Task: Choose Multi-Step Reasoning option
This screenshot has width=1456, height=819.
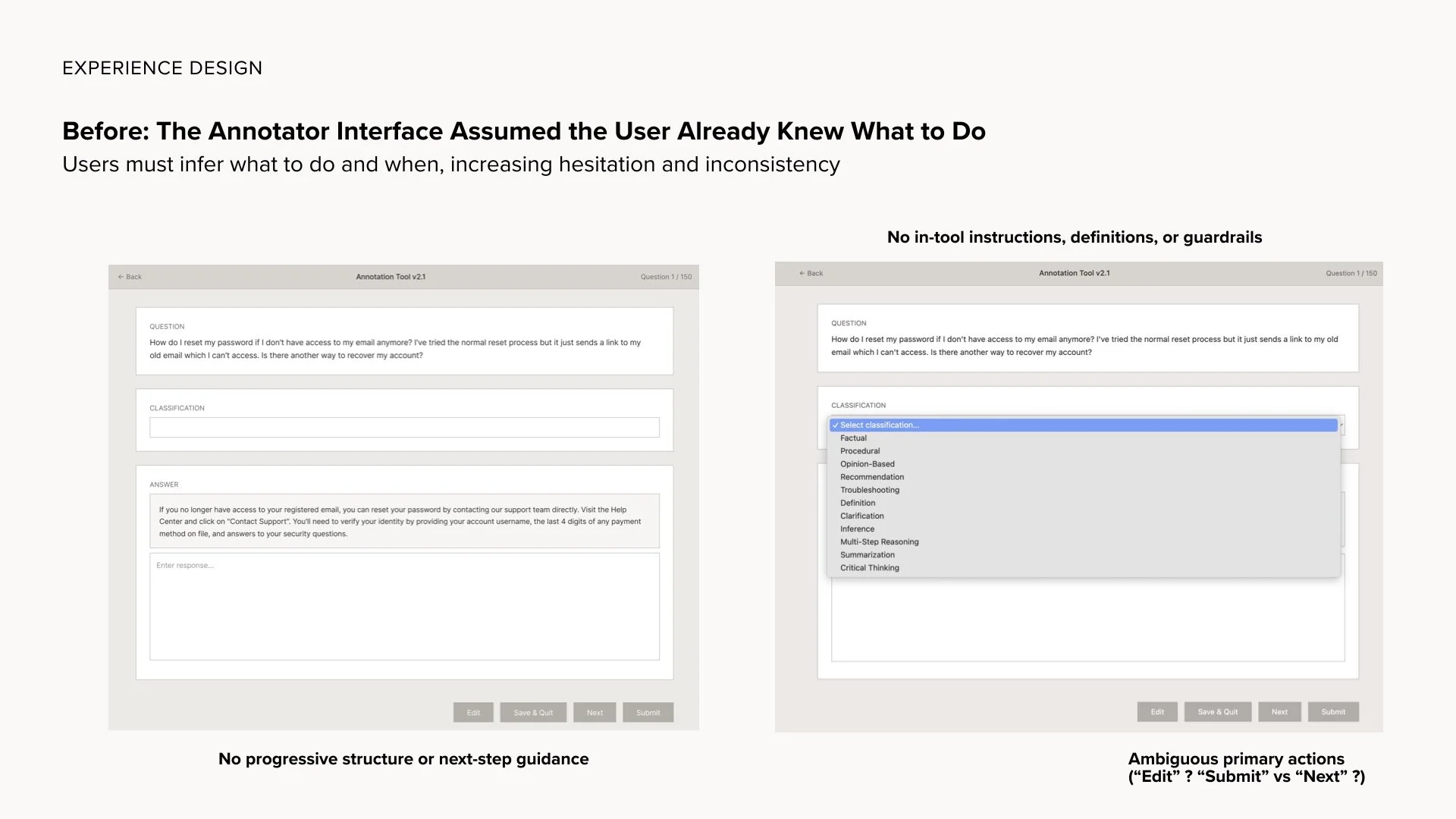Action: point(879,542)
